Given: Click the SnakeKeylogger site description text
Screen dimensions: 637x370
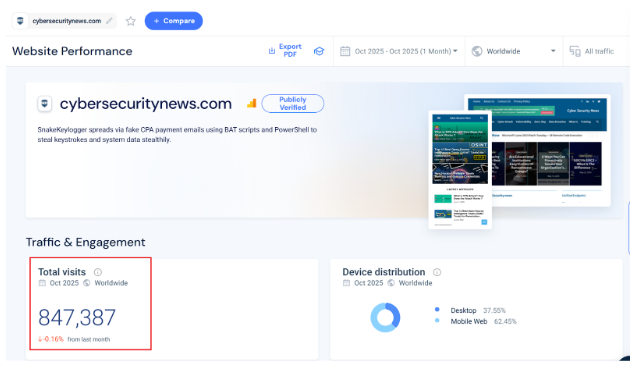Looking at the screenshot, I should coord(177,134).
